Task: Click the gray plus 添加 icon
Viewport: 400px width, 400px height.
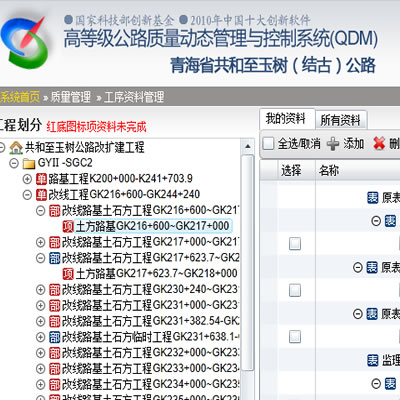Action: click(x=333, y=144)
